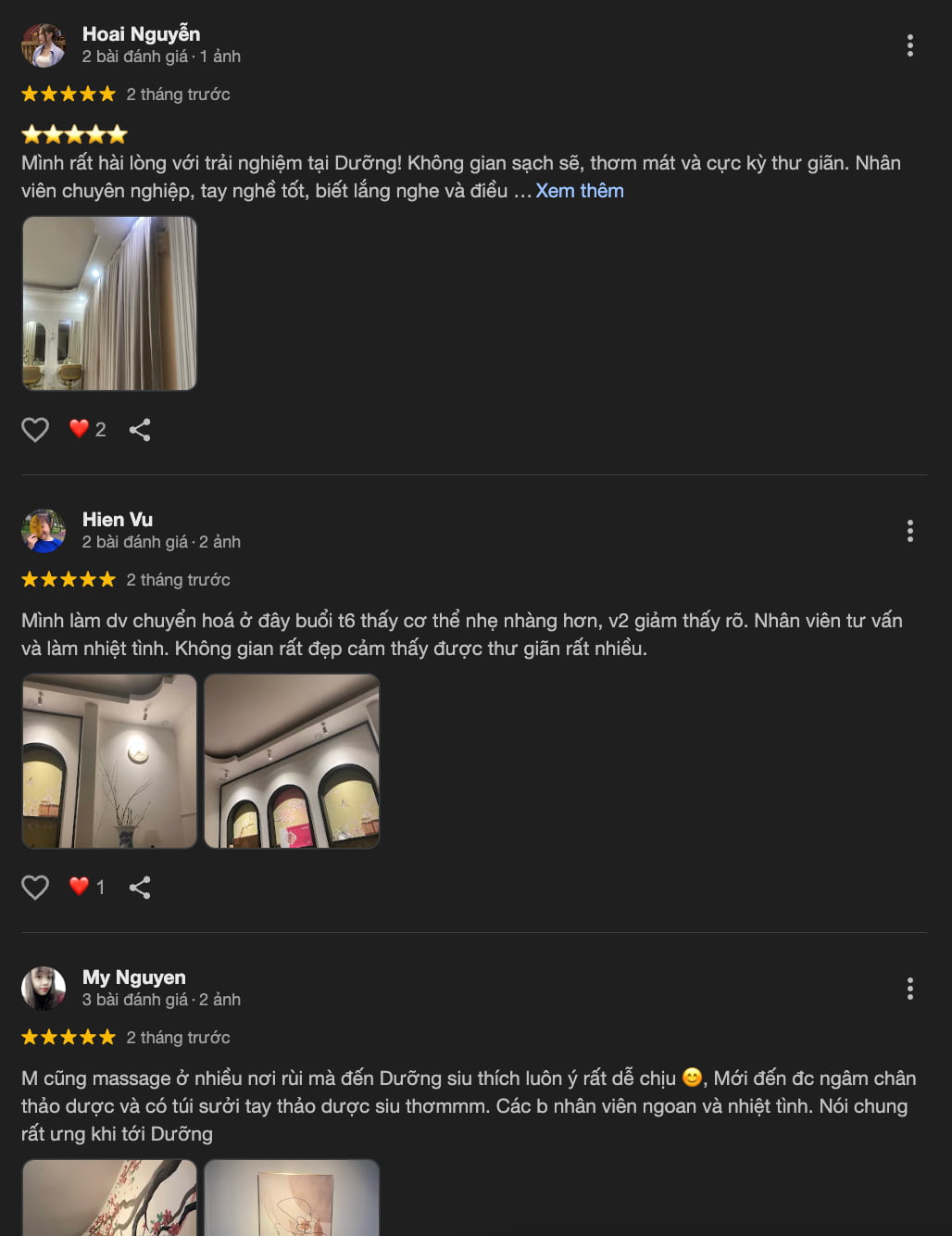Open My Nguyen's profile avatar
Image resolution: width=952 pixels, height=1236 pixels.
[44, 989]
